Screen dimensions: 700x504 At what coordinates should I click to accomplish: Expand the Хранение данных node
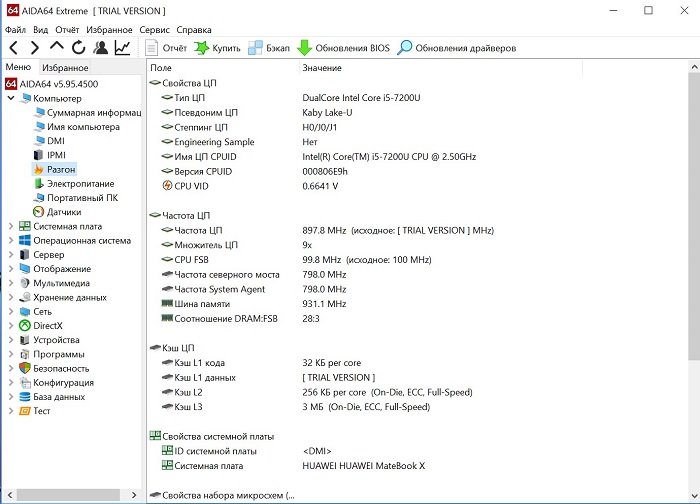pyautogui.click(x=11, y=297)
